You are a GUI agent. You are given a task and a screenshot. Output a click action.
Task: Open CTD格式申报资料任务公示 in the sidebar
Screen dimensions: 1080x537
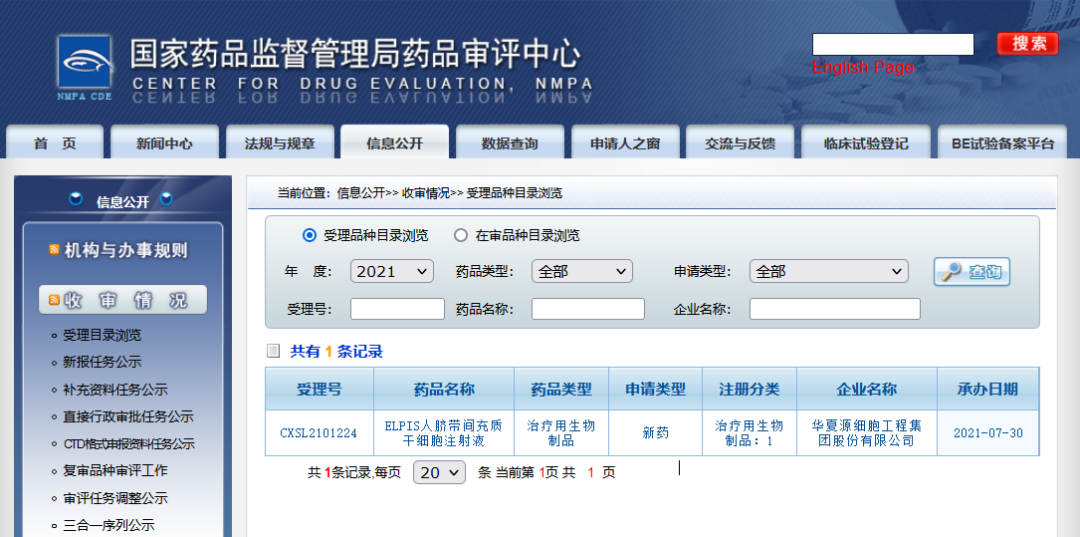point(129,444)
